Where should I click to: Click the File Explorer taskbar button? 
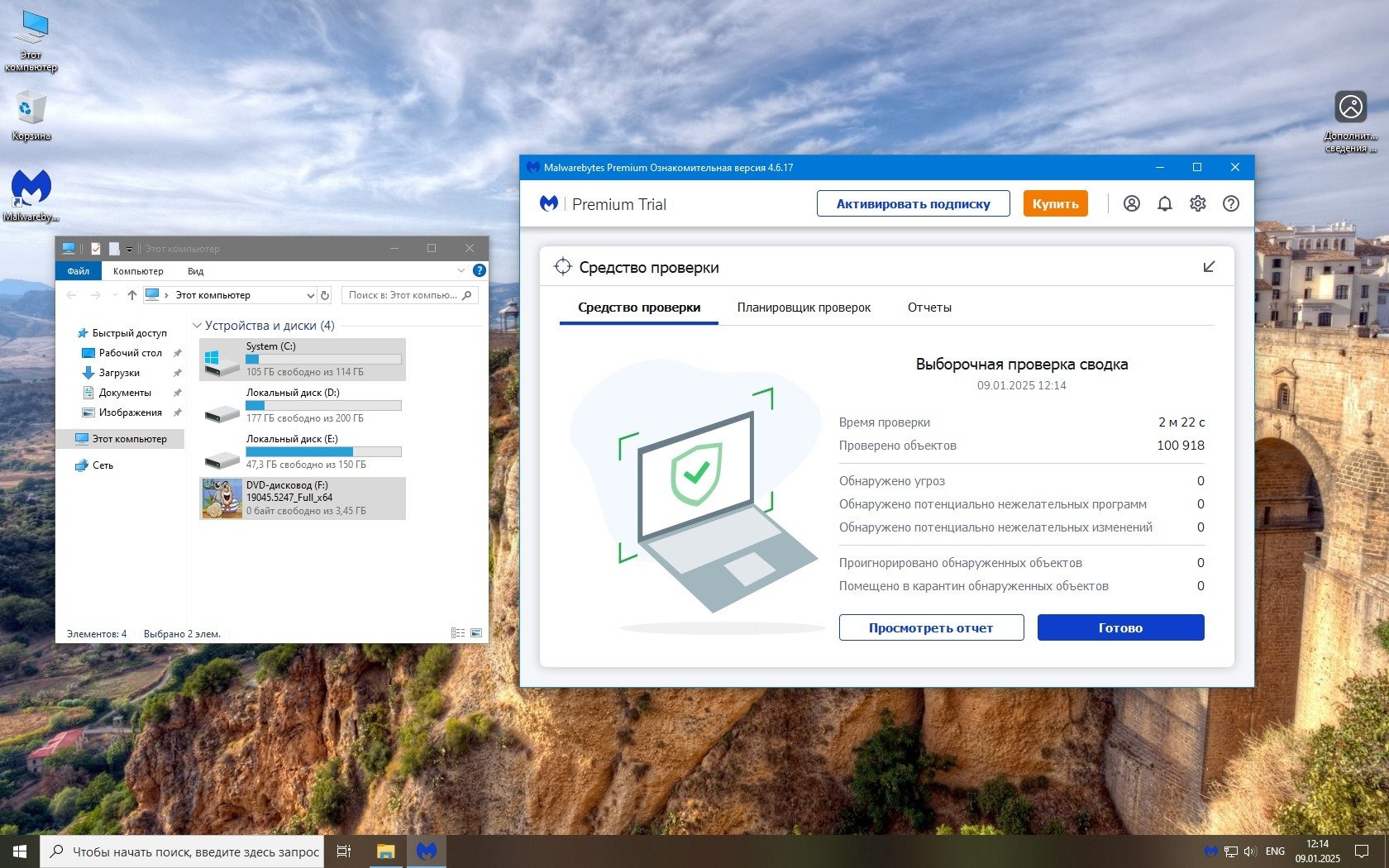[x=385, y=851]
